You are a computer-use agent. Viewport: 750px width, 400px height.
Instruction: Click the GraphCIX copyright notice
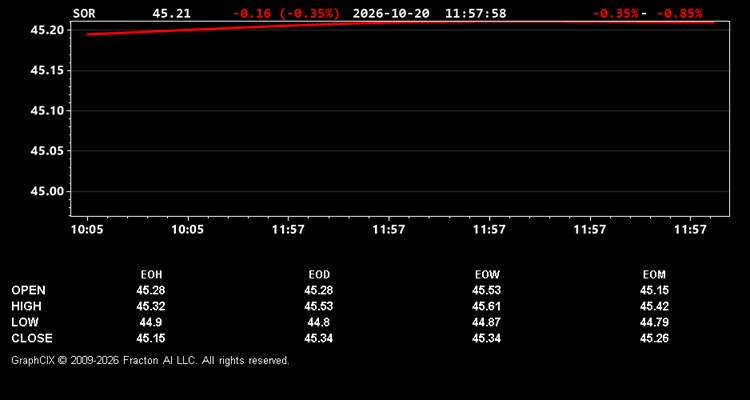pyautogui.click(x=151, y=360)
